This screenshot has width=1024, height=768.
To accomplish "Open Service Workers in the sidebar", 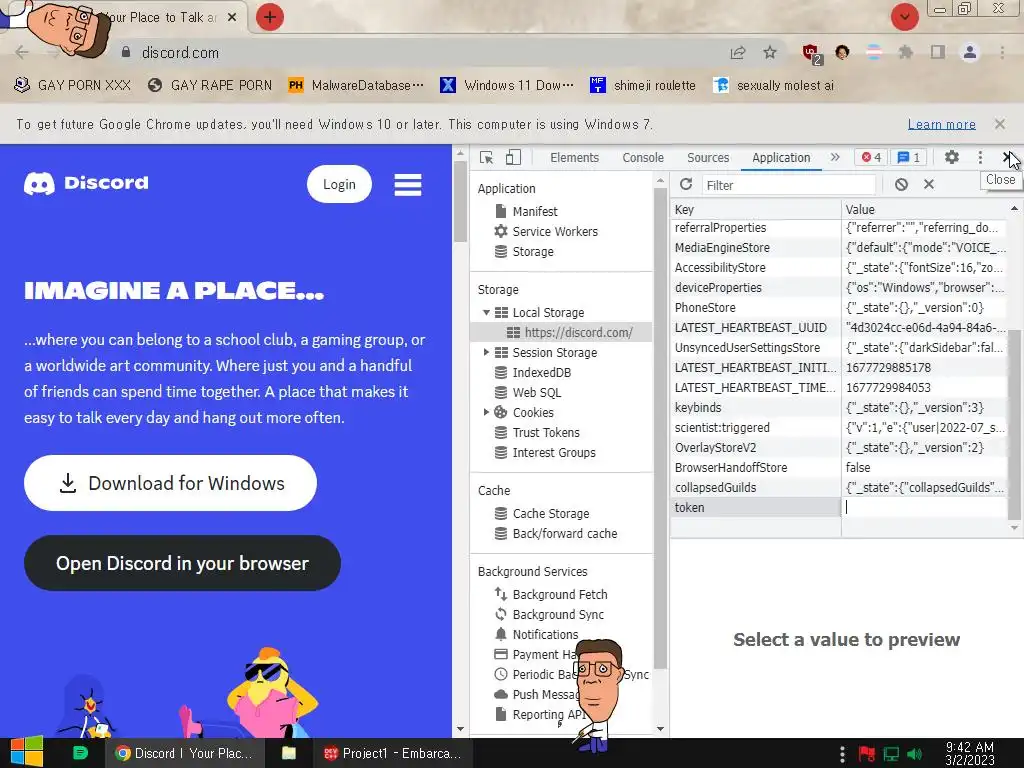I will 546,231.
